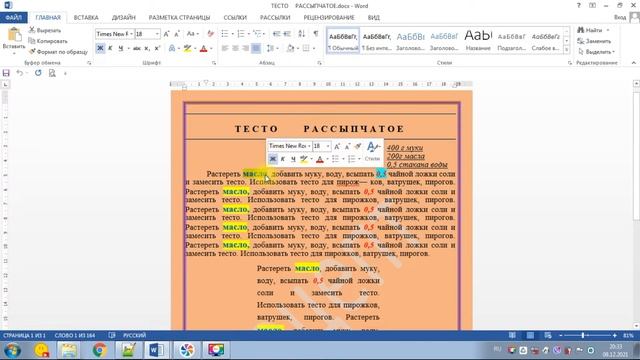This screenshot has width=640, height=360.
Task: Click Cut (Вырезать) in the clipboard group
Action: point(45,30)
